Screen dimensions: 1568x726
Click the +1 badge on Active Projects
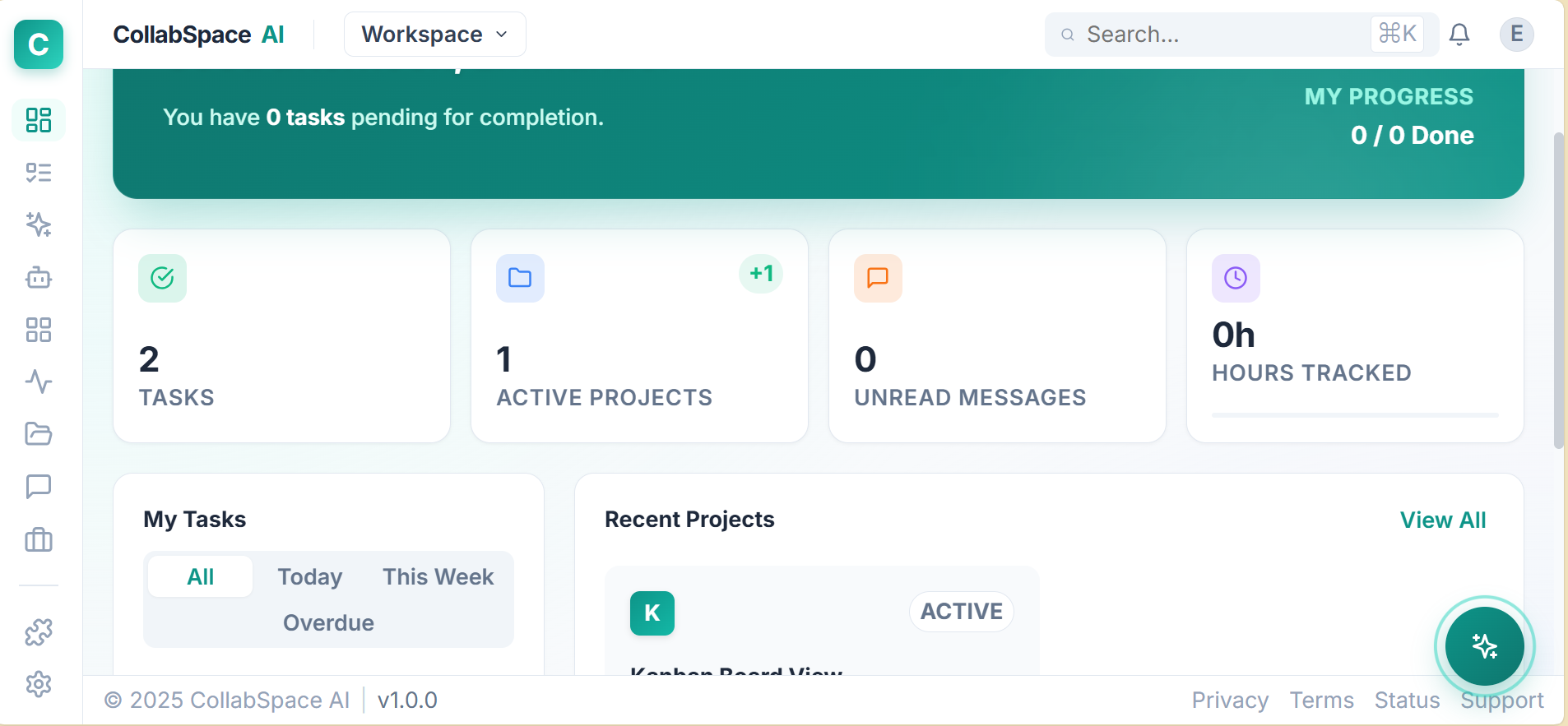pos(761,274)
